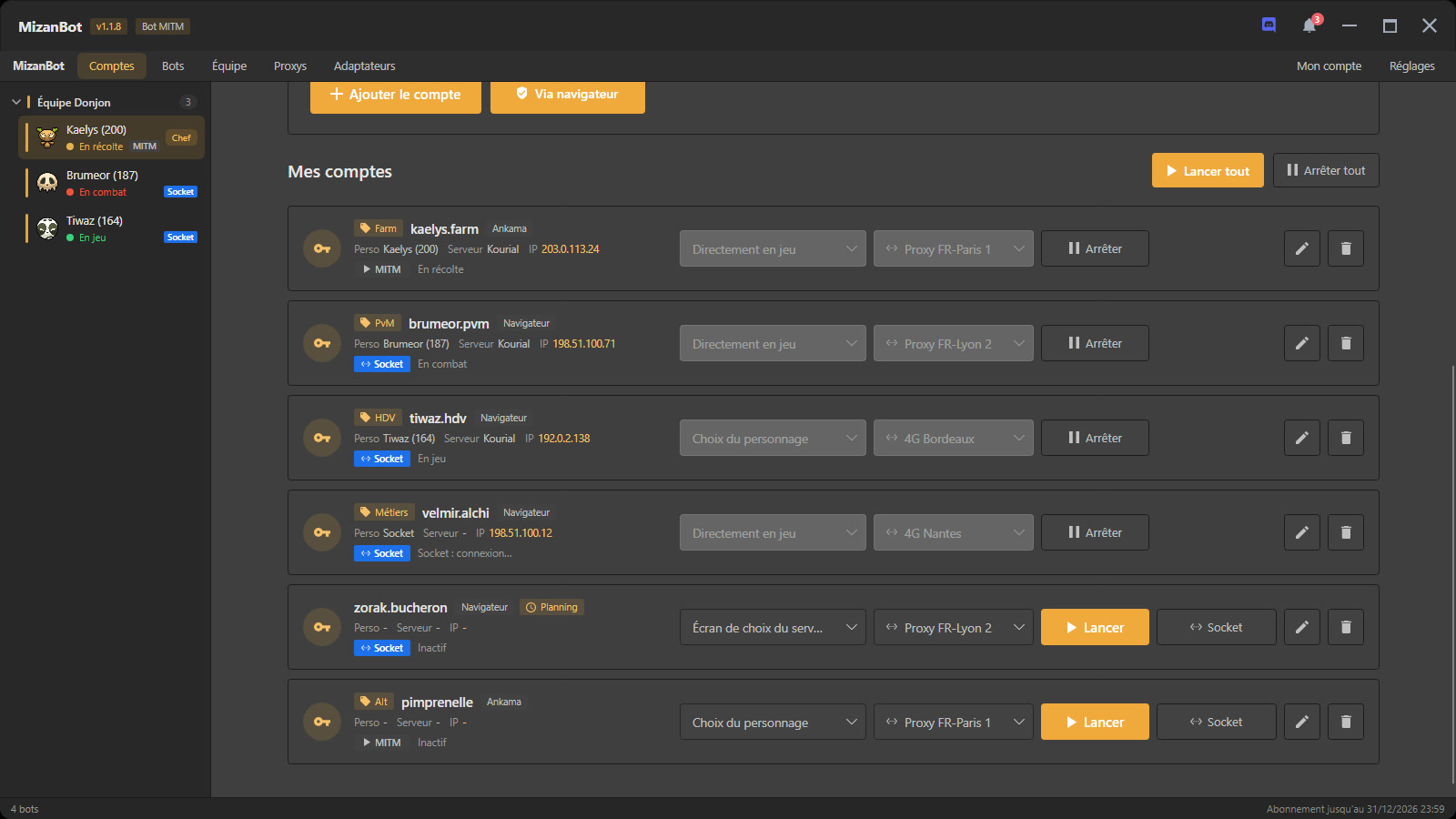Screen dimensions: 1456x819
Task: Open the Adaptateurs tab
Action: pyautogui.click(x=364, y=66)
